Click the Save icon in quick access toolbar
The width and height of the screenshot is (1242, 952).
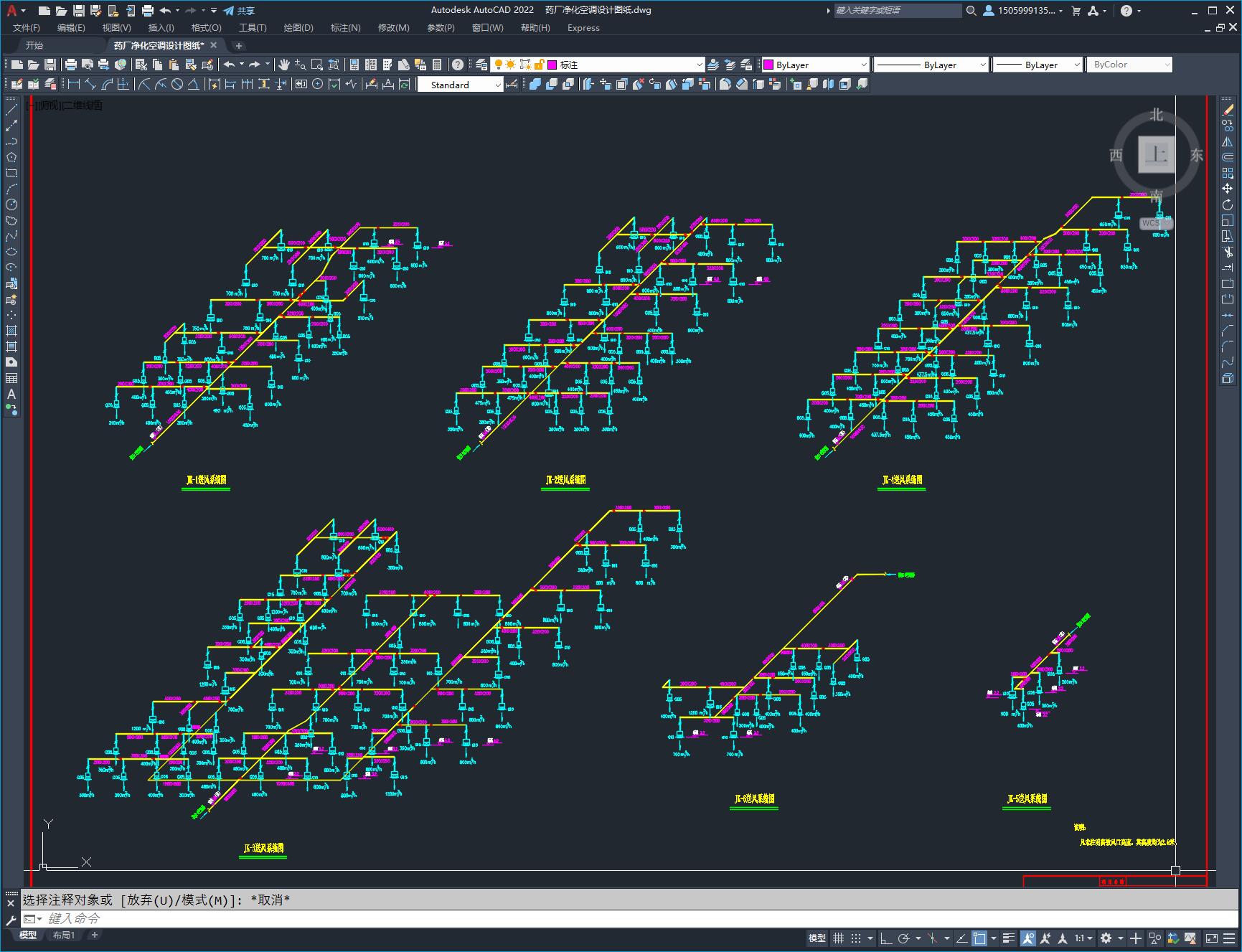[x=79, y=10]
